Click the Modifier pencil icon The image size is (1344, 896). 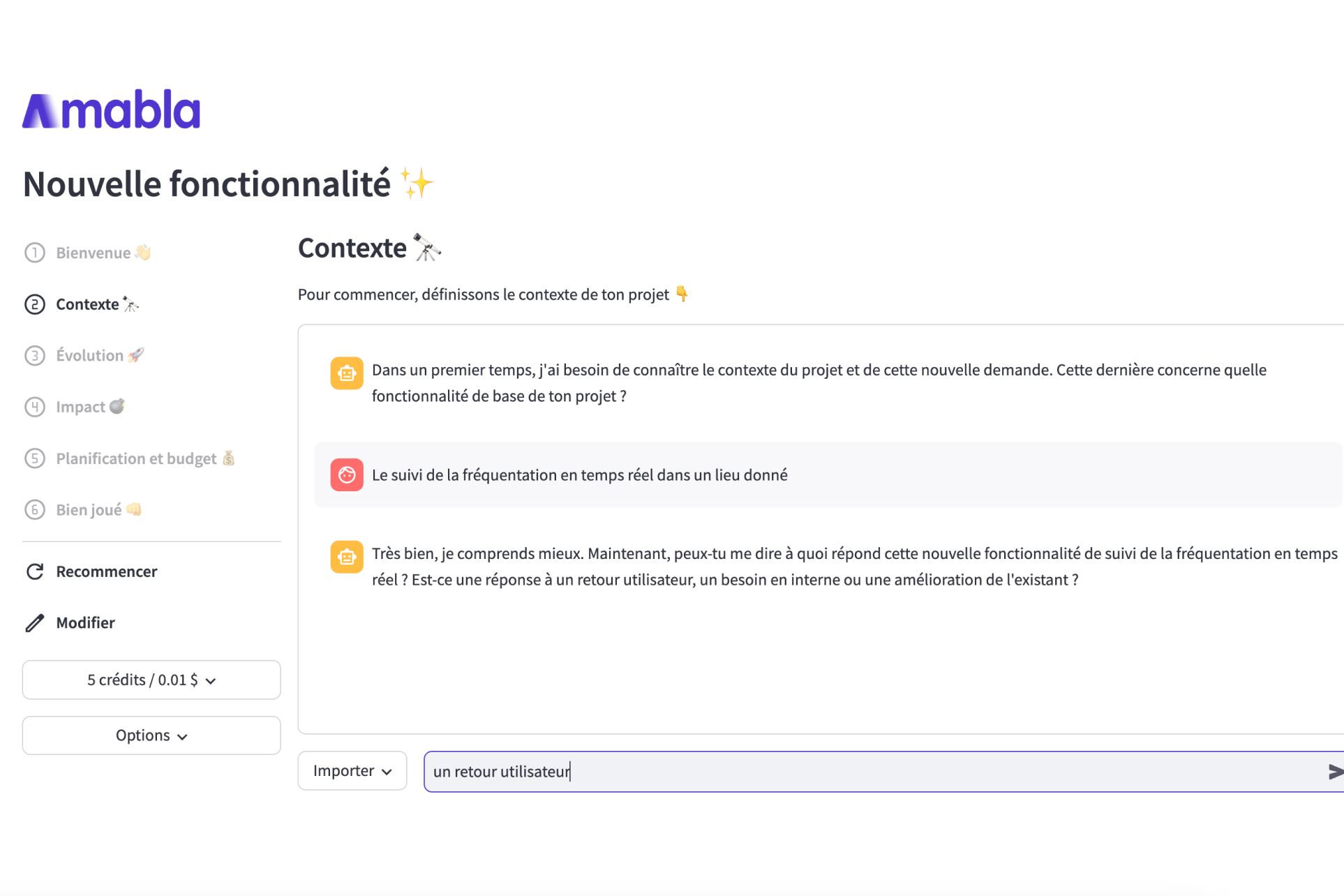click(35, 622)
